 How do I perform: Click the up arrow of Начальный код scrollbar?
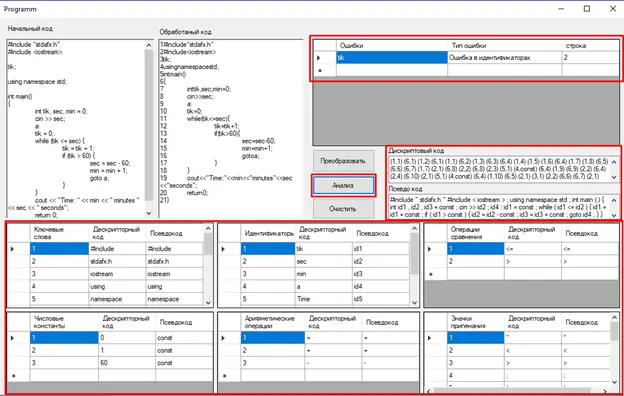(x=149, y=45)
